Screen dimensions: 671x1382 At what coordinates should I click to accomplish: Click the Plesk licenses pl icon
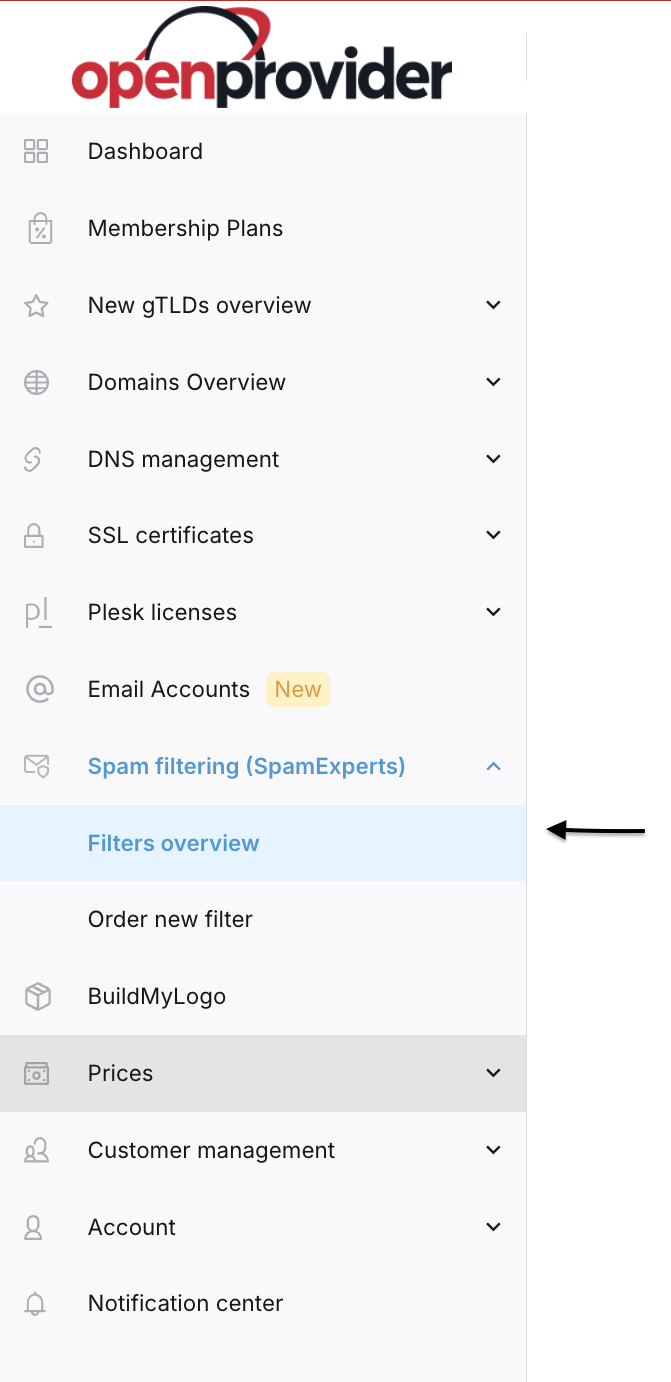[38, 613]
